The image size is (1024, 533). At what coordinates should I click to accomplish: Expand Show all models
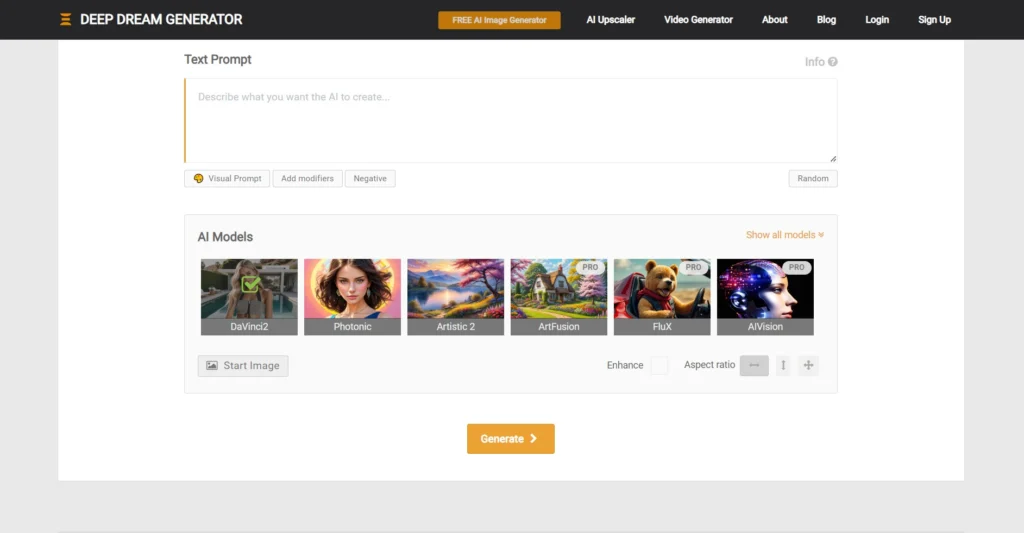click(785, 235)
